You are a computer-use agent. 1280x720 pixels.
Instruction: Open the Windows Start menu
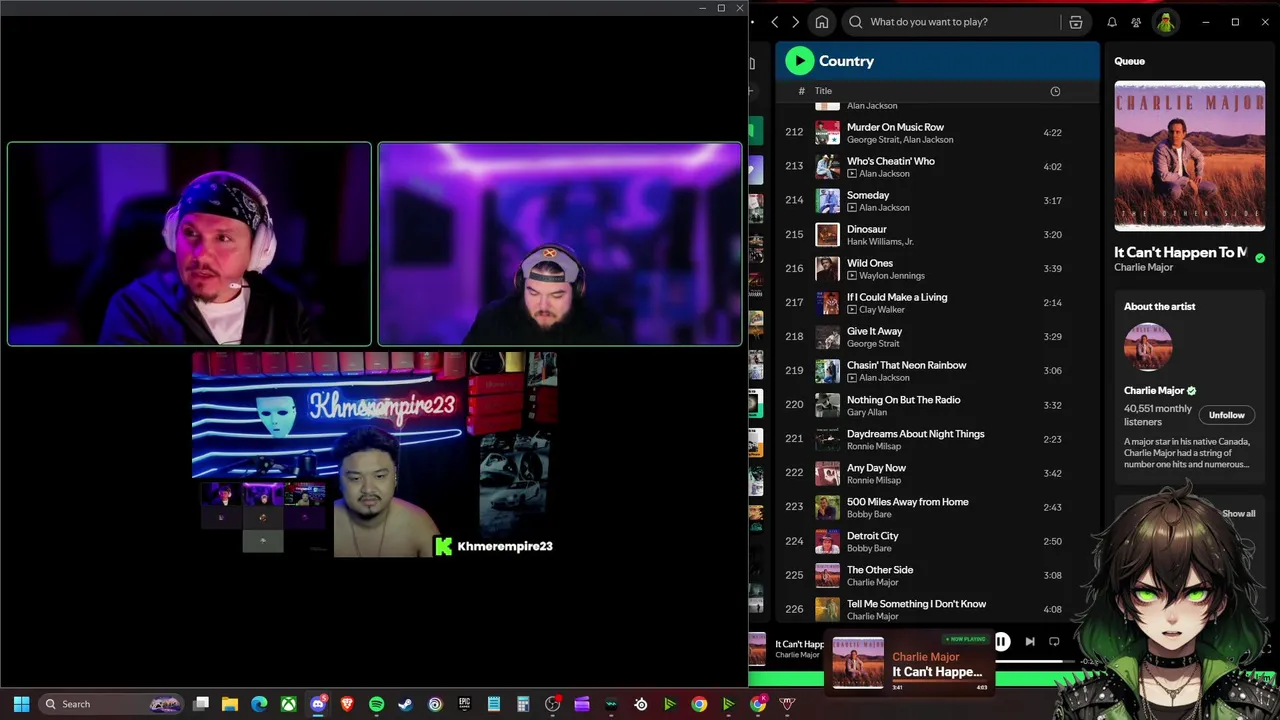pos(21,704)
